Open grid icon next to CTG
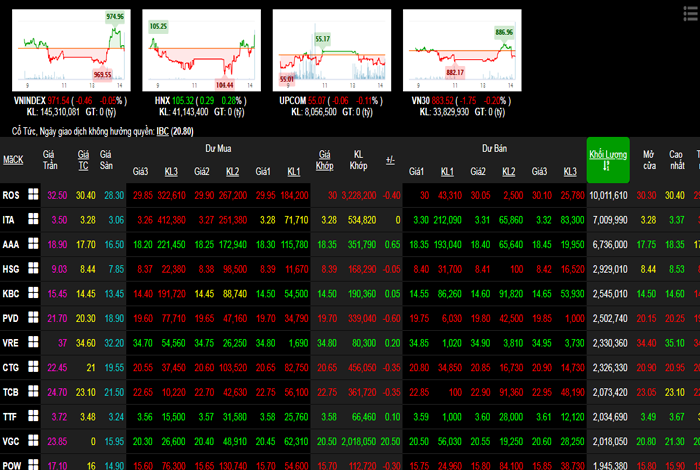This screenshot has height=470, width=700. pos(33,366)
